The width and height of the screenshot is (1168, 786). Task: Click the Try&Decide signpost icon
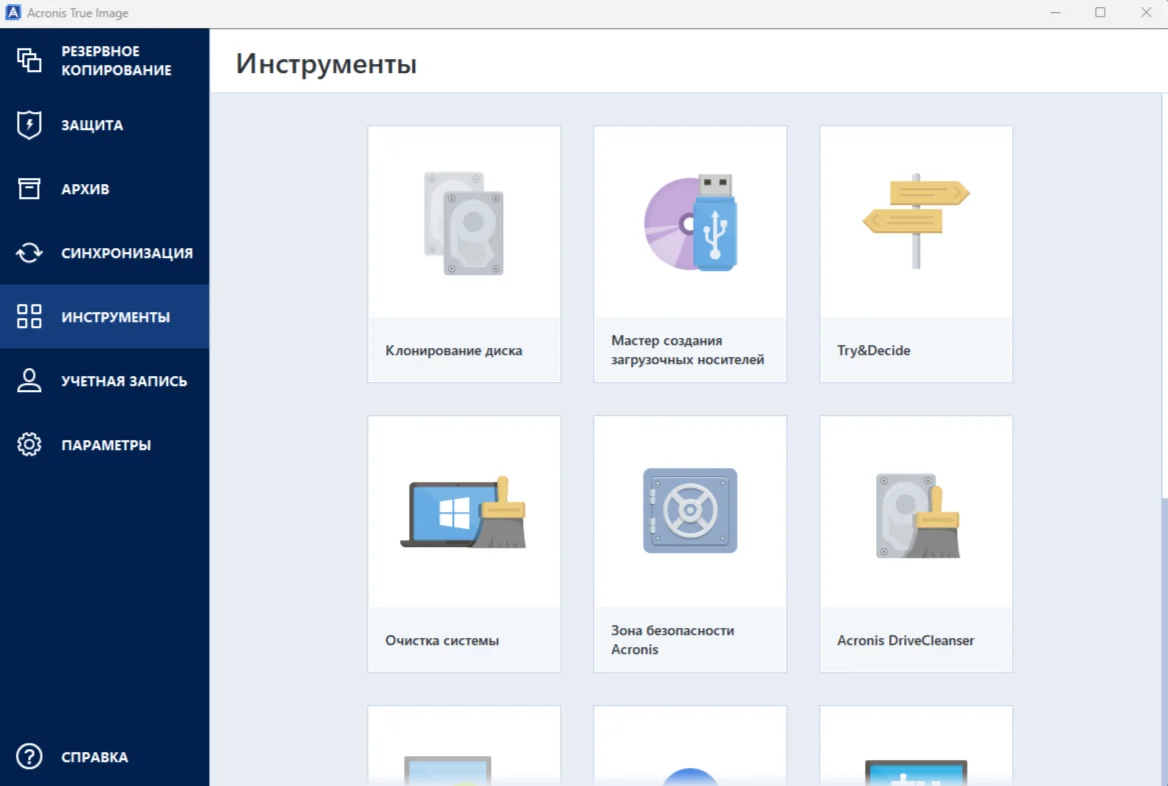916,221
